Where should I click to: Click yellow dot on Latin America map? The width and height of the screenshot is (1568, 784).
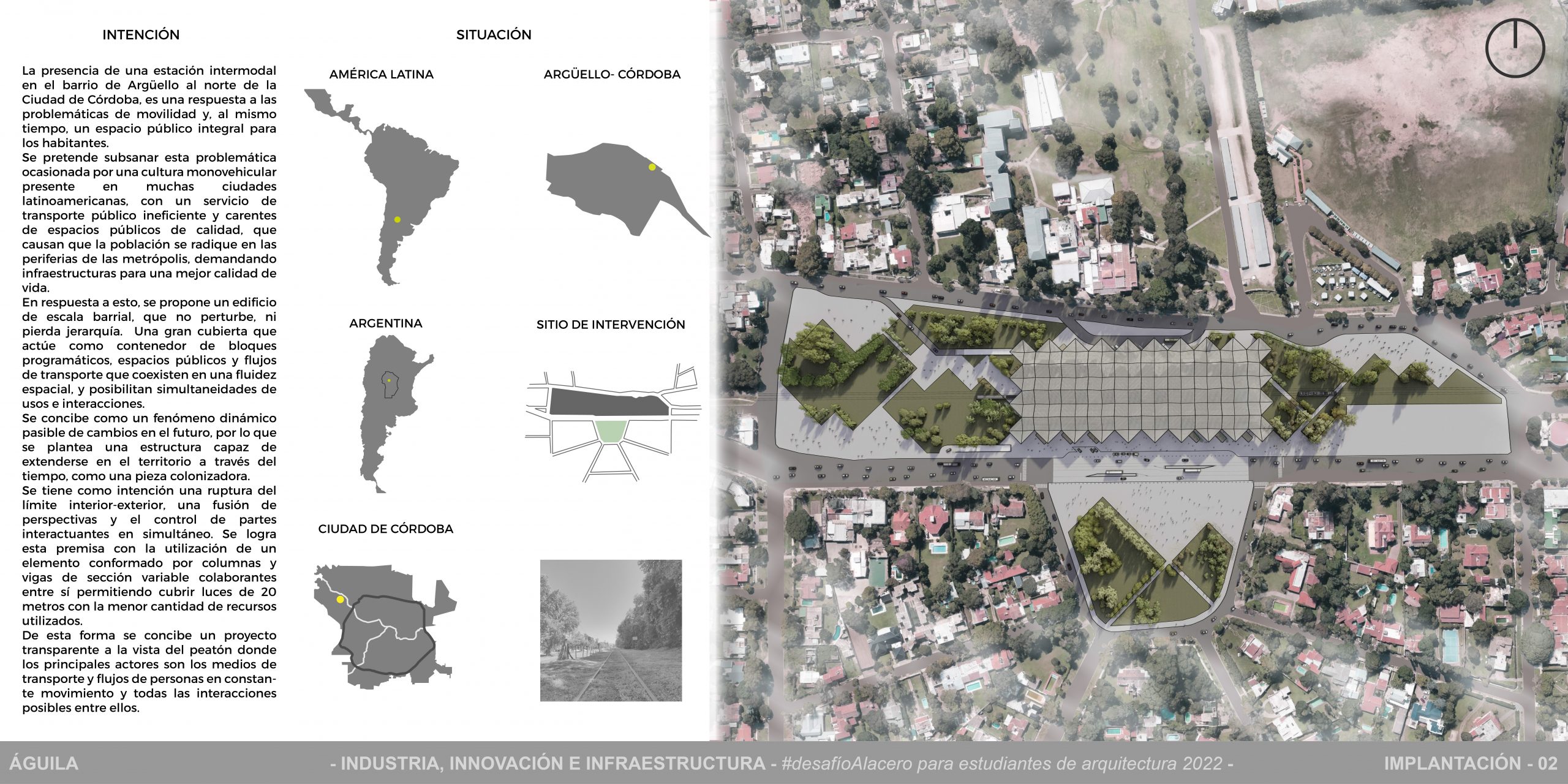(398, 219)
